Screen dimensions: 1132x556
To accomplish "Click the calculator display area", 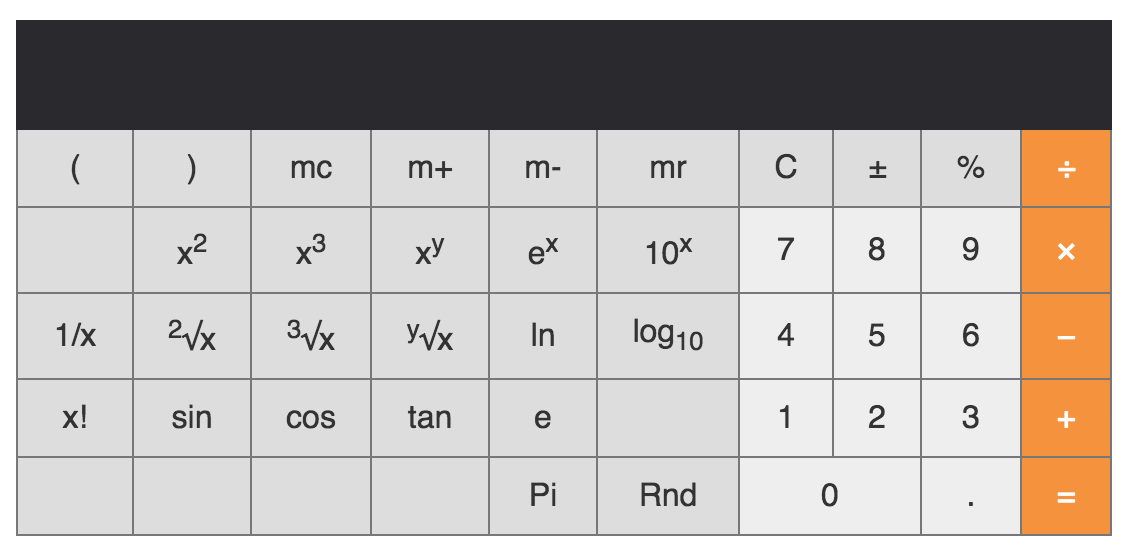I will 564,75.
